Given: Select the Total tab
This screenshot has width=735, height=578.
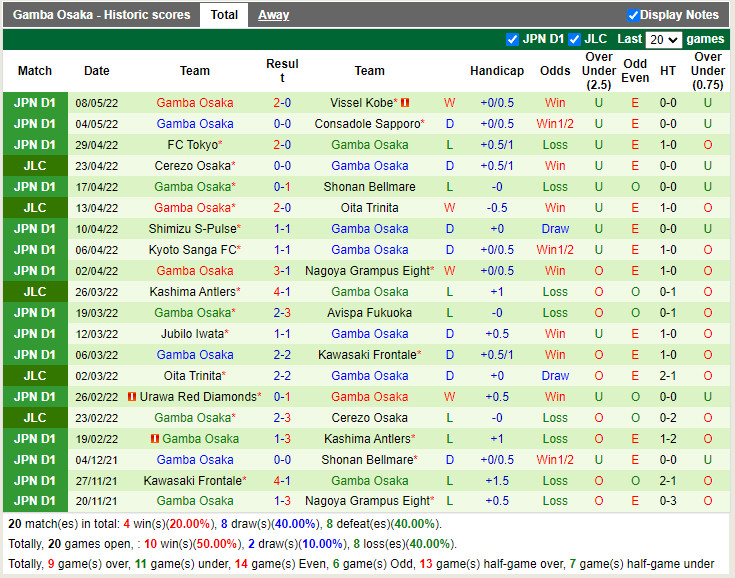Looking at the screenshot, I should pos(224,15).
